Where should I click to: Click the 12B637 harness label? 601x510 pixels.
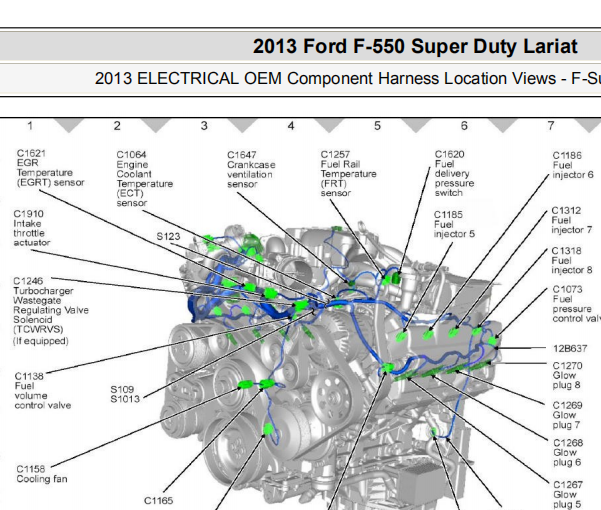coord(570,348)
